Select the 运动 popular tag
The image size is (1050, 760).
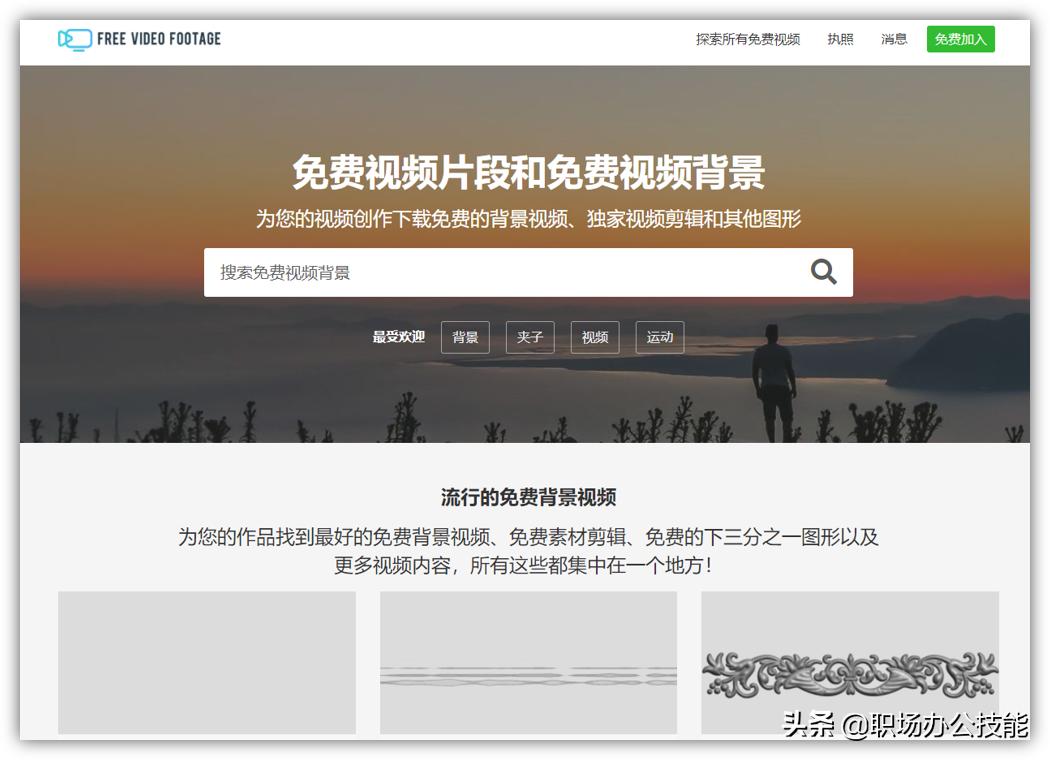[659, 337]
